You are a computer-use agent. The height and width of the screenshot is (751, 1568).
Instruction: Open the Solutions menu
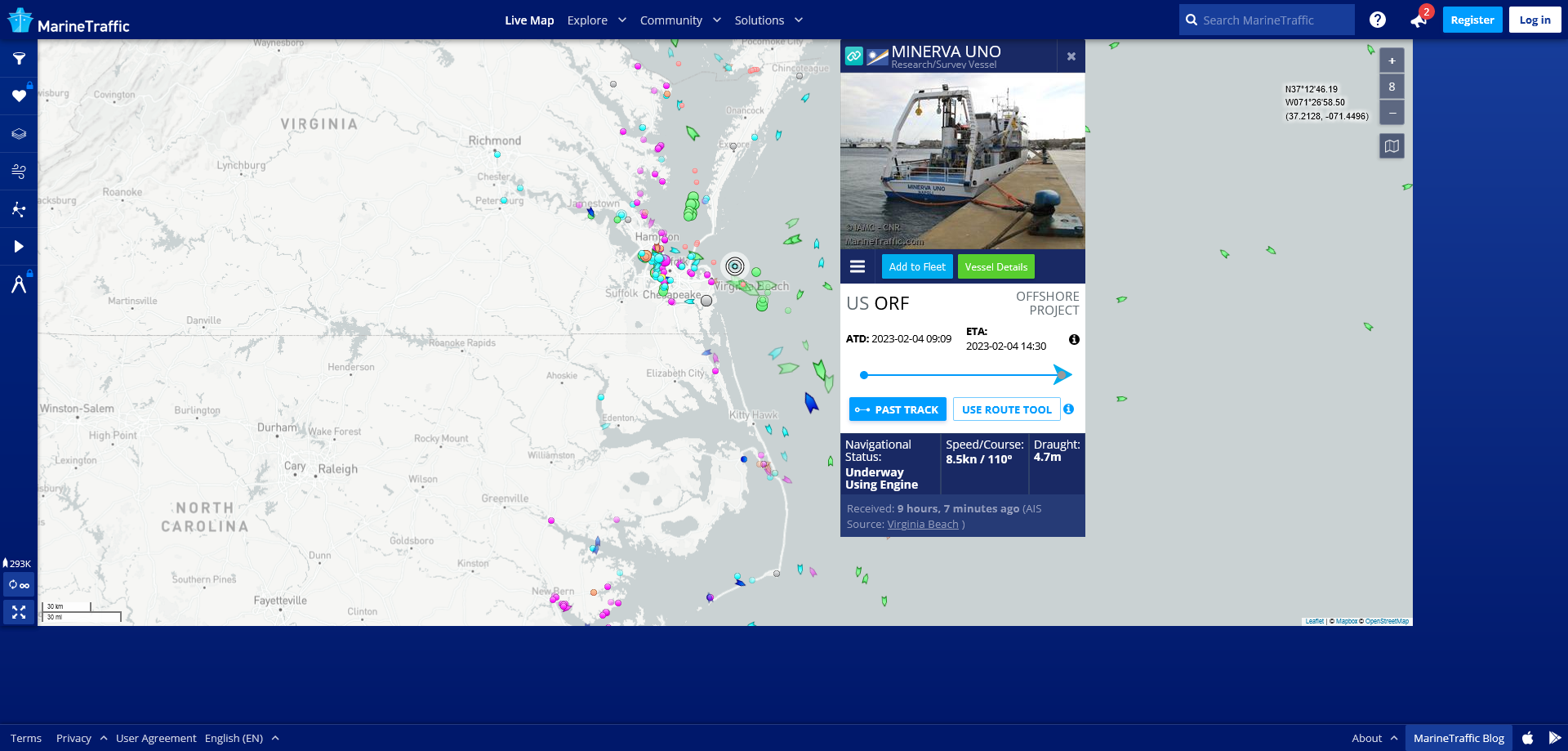click(x=759, y=20)
